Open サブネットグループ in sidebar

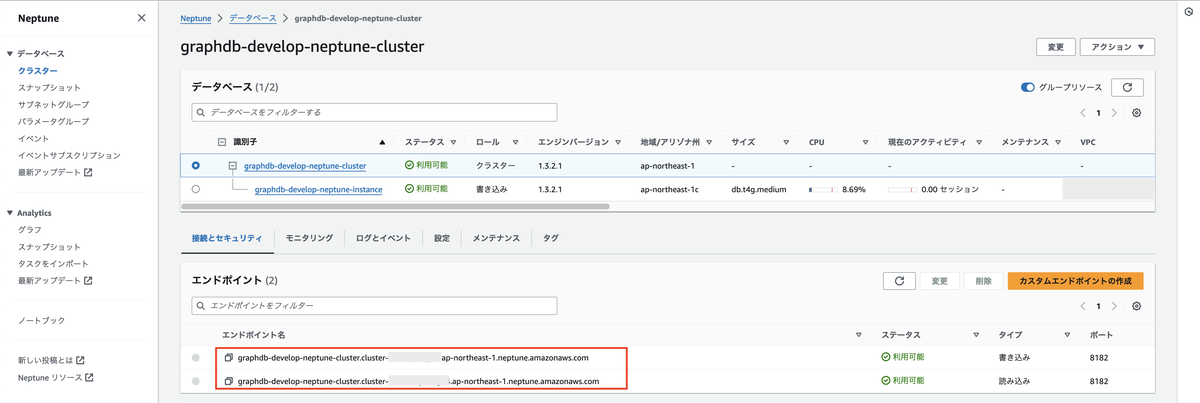[x=53, y=105]
